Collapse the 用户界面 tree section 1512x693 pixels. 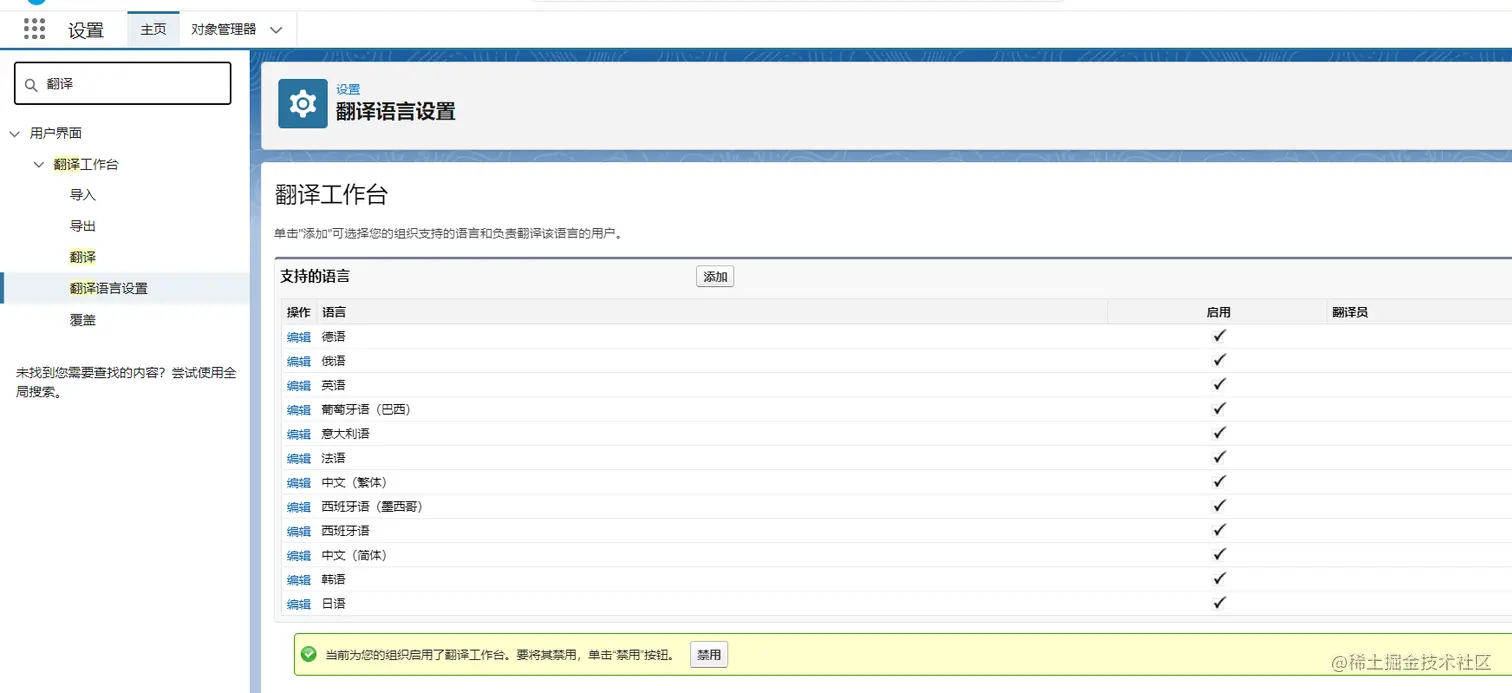14,133
